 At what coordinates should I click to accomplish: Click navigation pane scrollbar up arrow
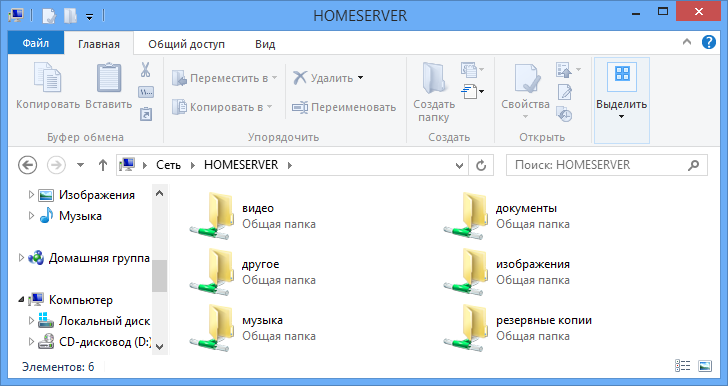[x=159, y=193]
